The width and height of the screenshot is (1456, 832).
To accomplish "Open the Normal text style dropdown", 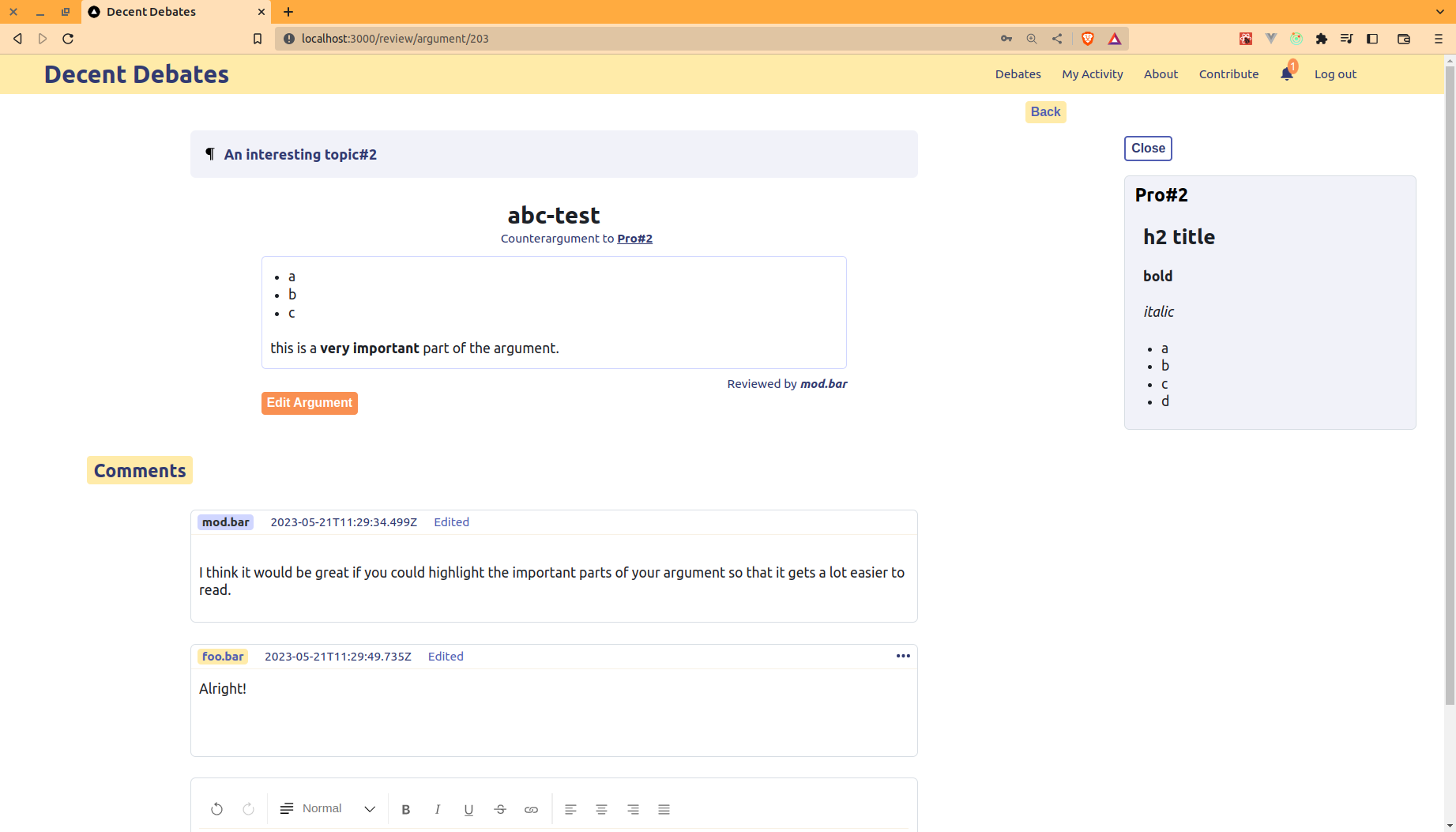I will [328, 809].
